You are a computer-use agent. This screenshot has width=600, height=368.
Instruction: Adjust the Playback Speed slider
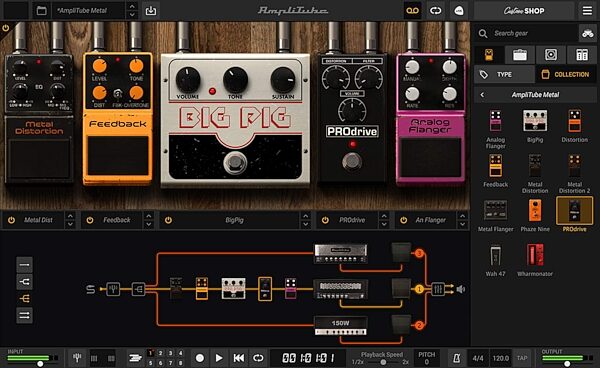(383, 362)
